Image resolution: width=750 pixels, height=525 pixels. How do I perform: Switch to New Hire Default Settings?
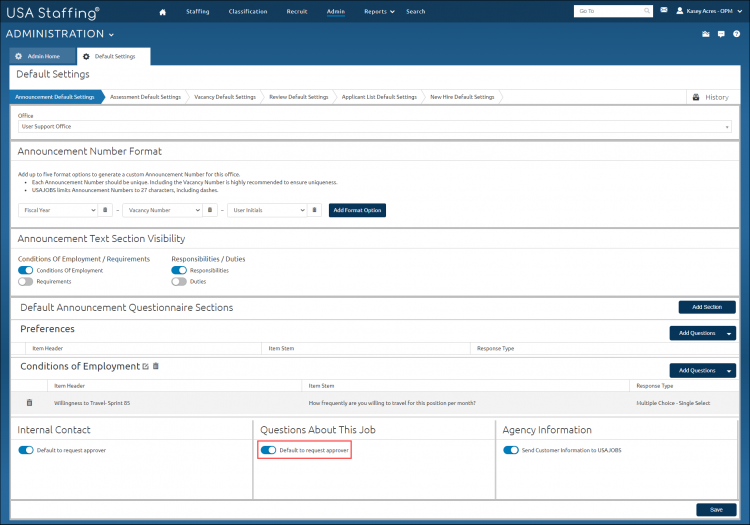pyautogui.click(x=462, y=97)
